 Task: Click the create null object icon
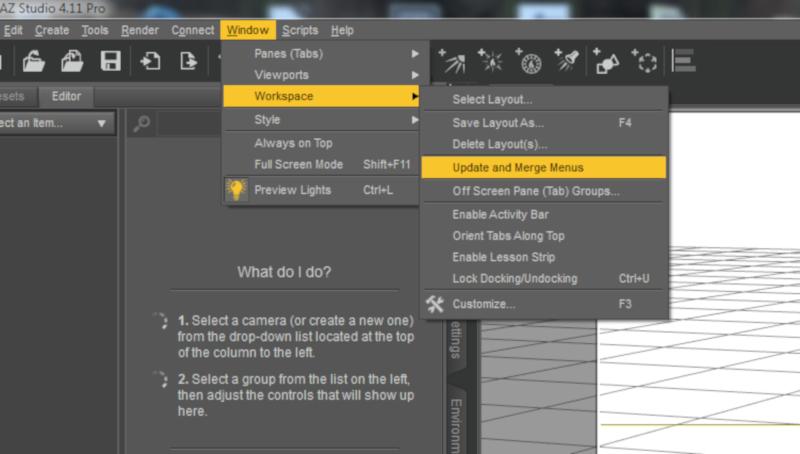[644, 62]
